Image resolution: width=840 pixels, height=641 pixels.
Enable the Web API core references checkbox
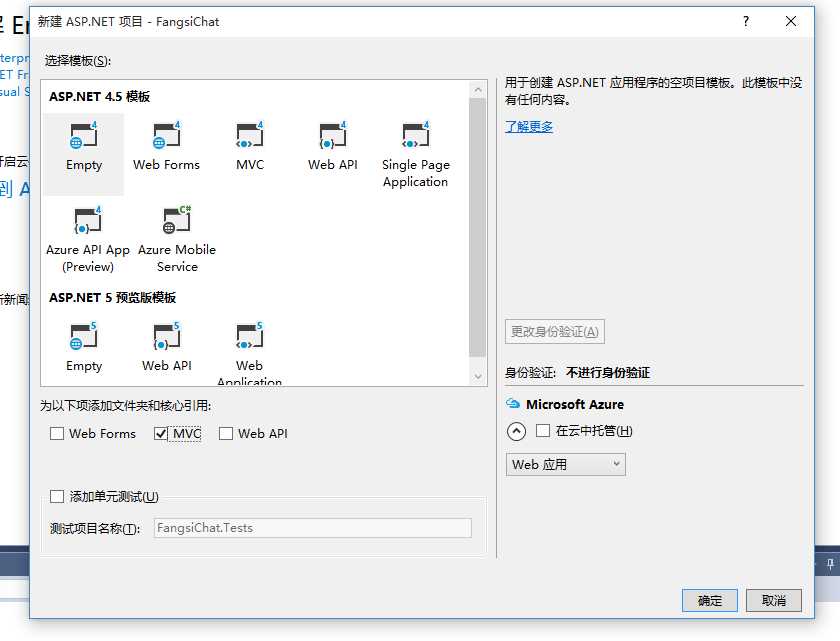tap(226, 433)
